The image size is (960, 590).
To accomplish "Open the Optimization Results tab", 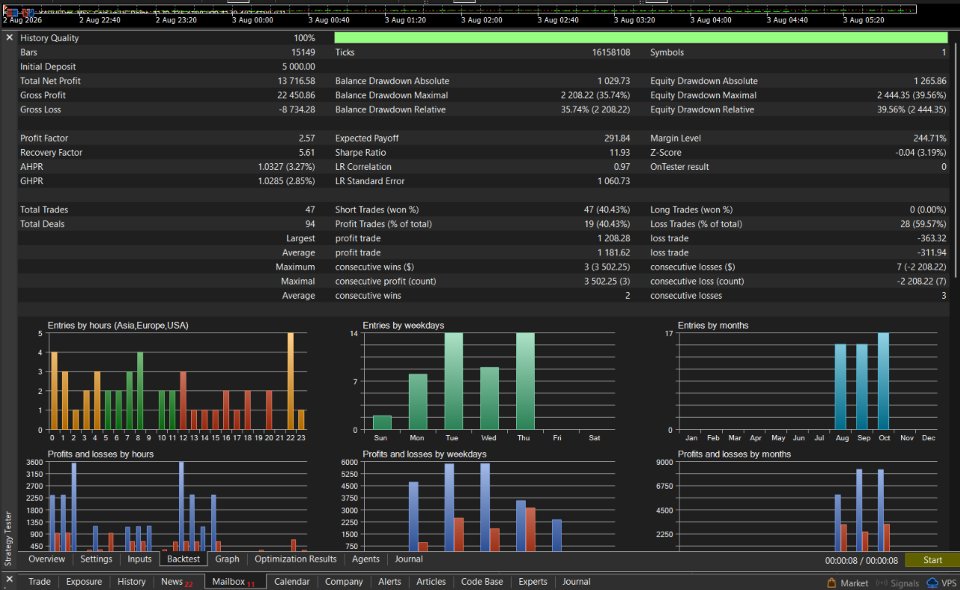I will click(x=296, y=559).
